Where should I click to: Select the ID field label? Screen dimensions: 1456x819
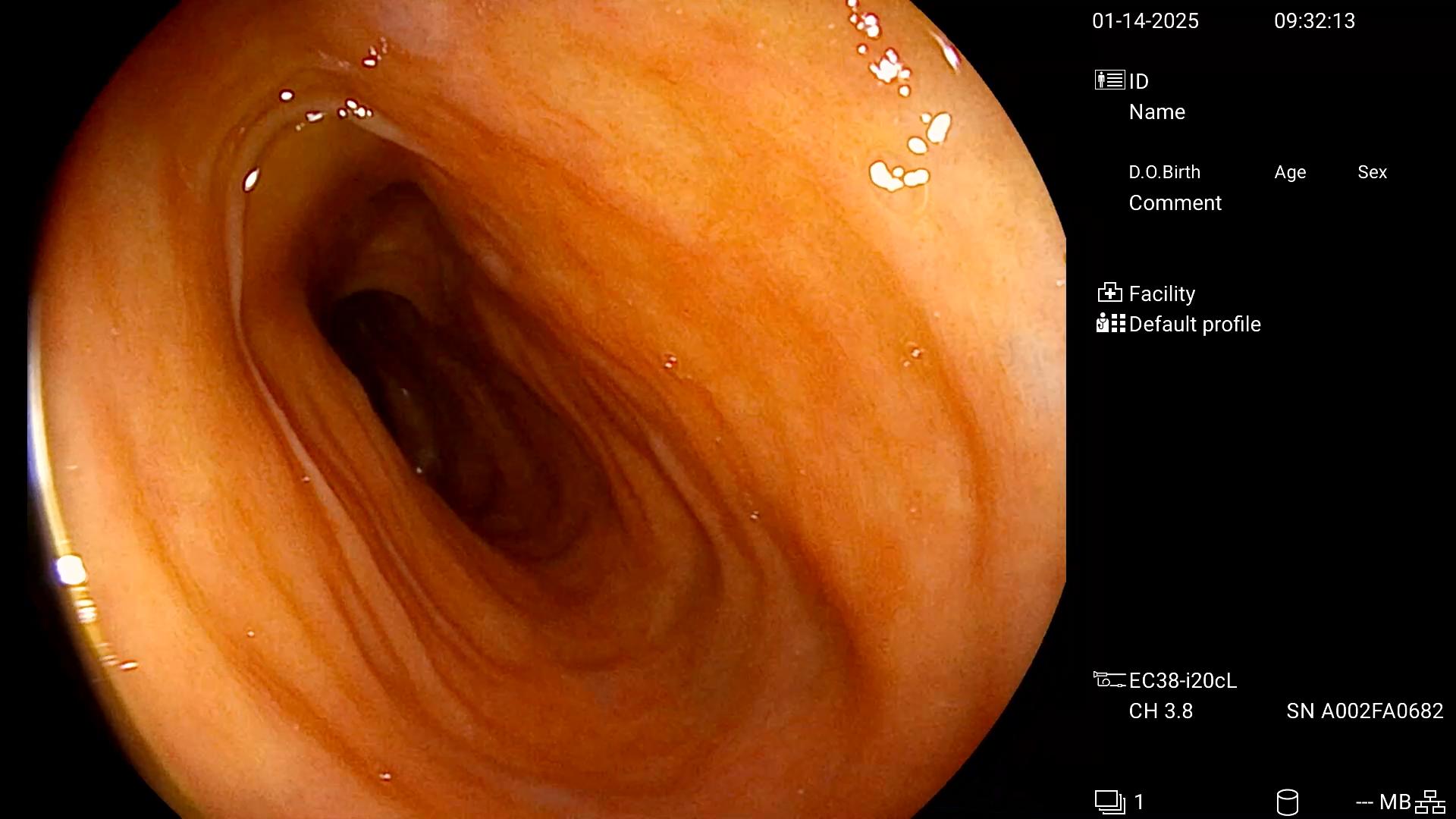pos(1138,81)
